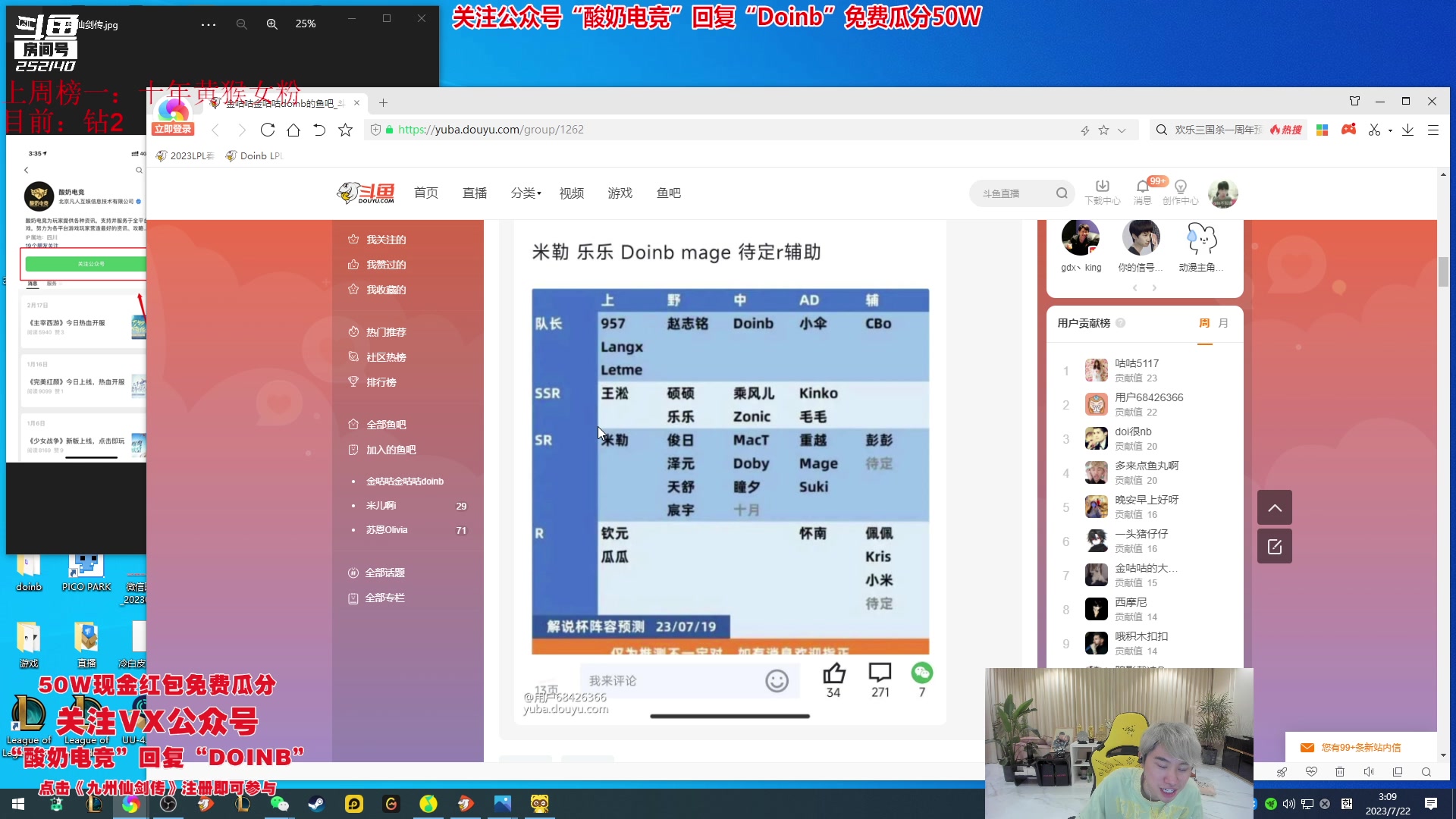Switch contribution ranking to 周 tab
This screenshot has width=1456, height=819.
pos(1204,323)
